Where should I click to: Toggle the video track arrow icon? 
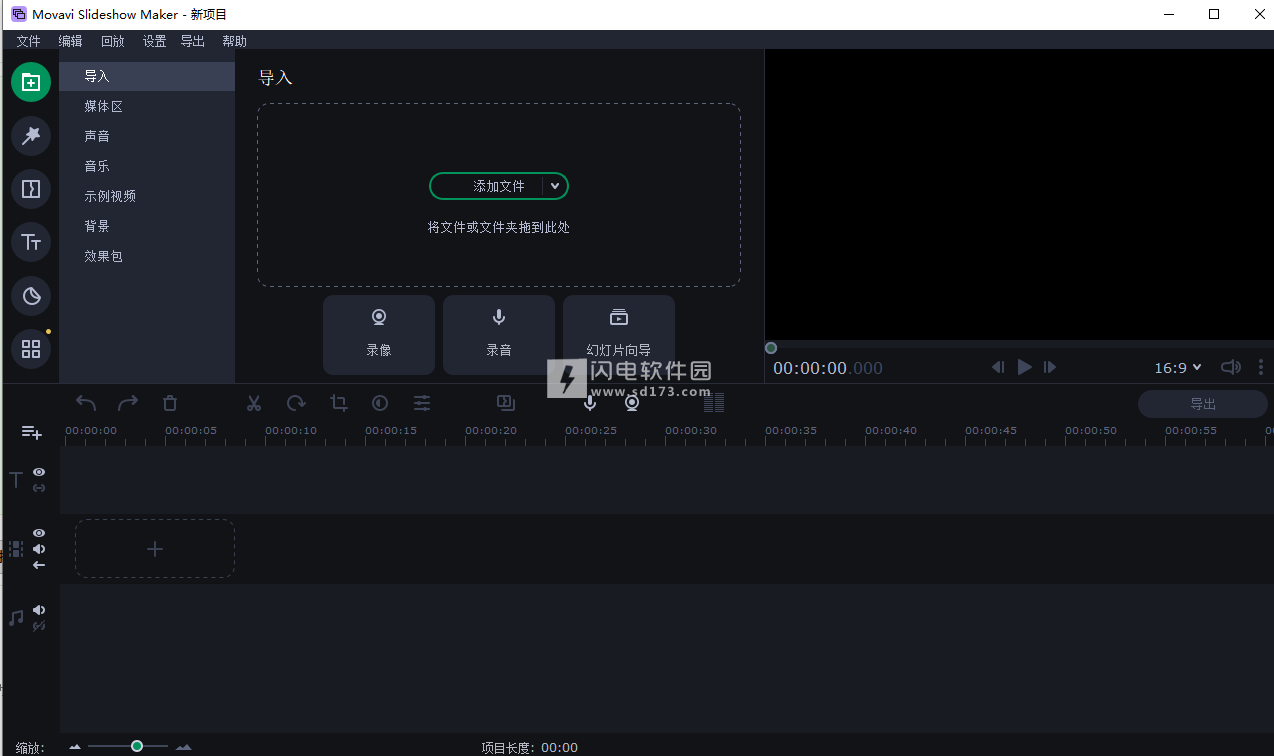(39, 565)
